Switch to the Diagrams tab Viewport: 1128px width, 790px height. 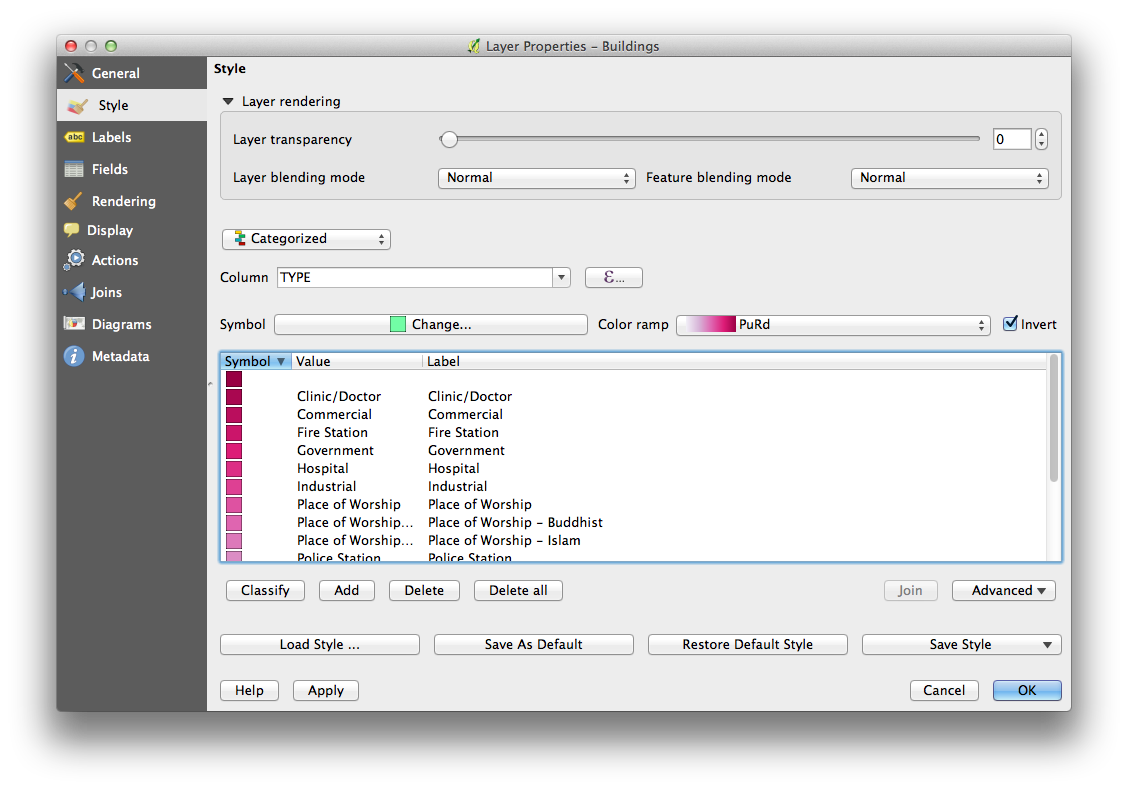coord(121,324)
